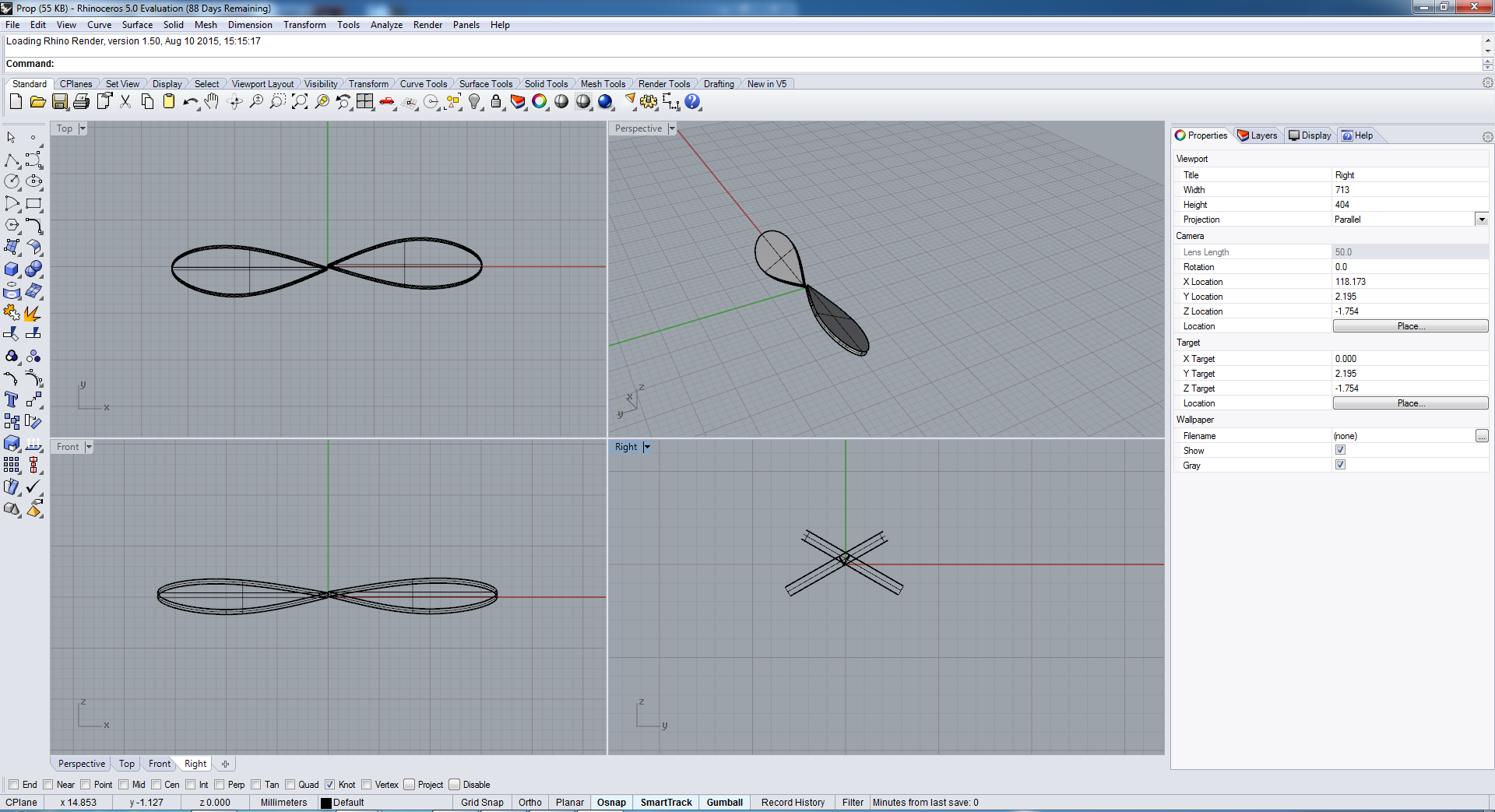The width and height of the screenshot is (1495, 812).
Task: Enable the Near osnap checkbox
Action: [48, 785]
